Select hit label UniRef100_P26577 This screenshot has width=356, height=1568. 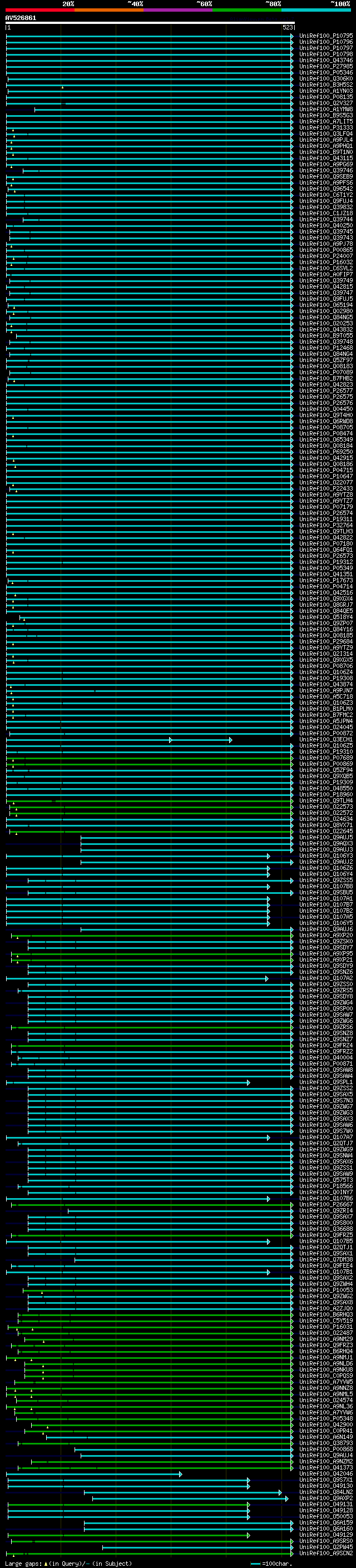(326, 391)
